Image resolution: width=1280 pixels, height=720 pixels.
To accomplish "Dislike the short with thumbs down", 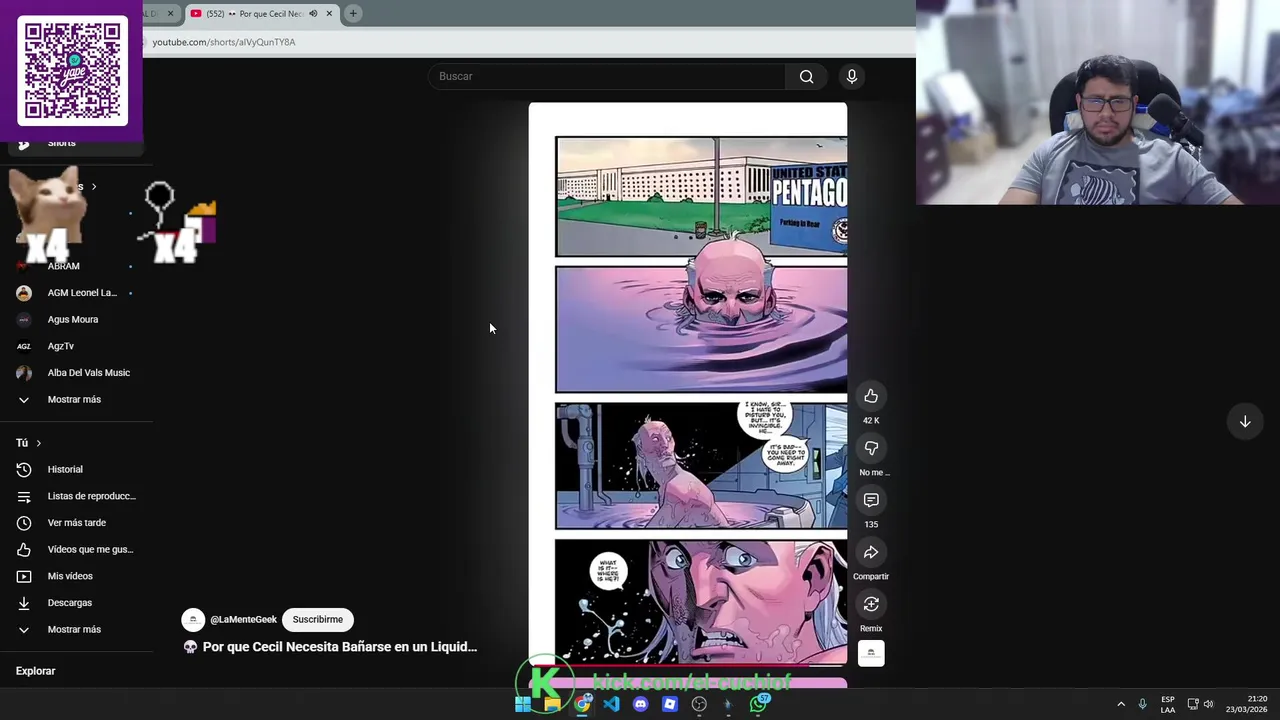I will tap(871, 448).
